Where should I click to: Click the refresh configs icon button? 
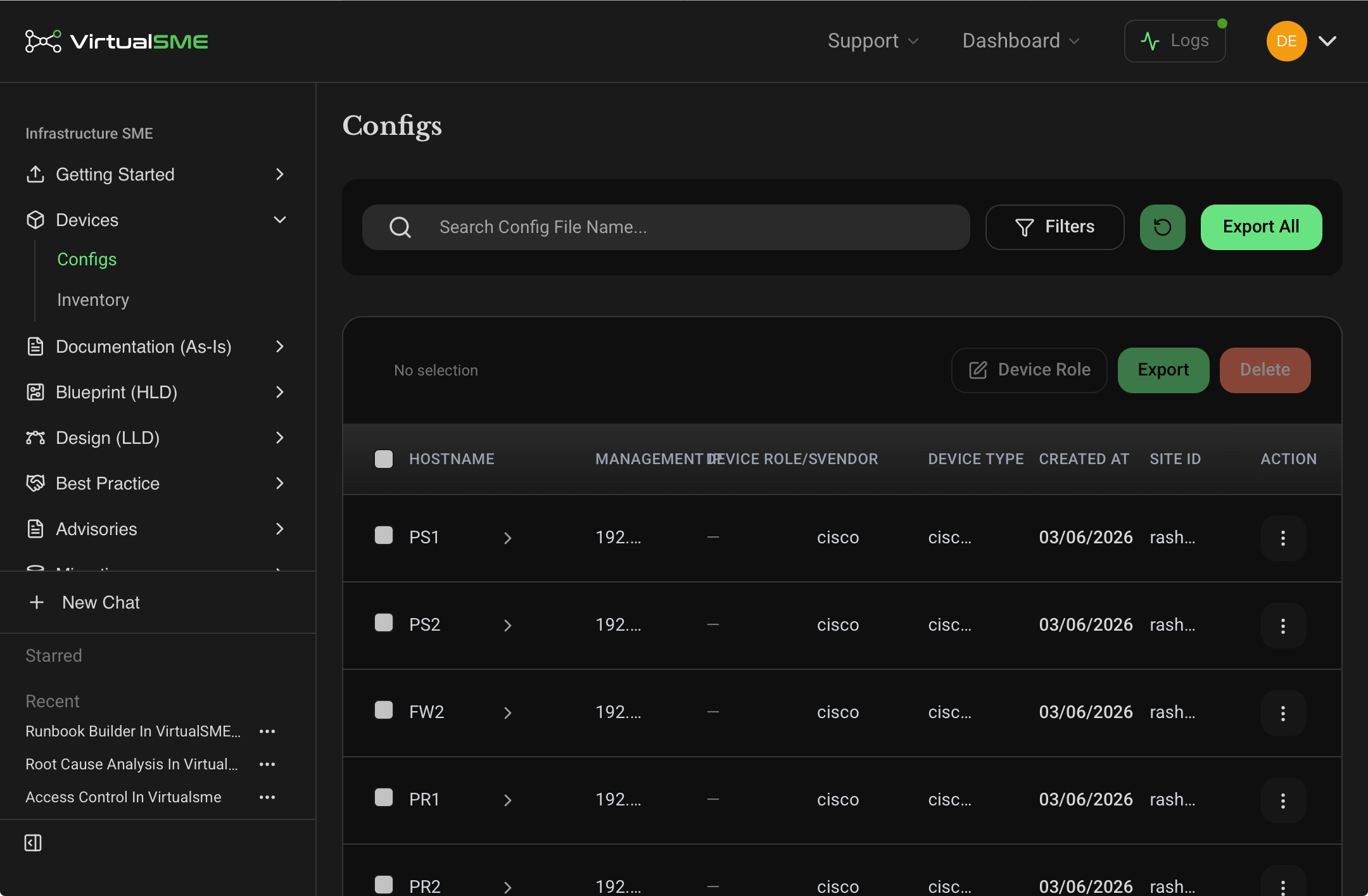1162,227
